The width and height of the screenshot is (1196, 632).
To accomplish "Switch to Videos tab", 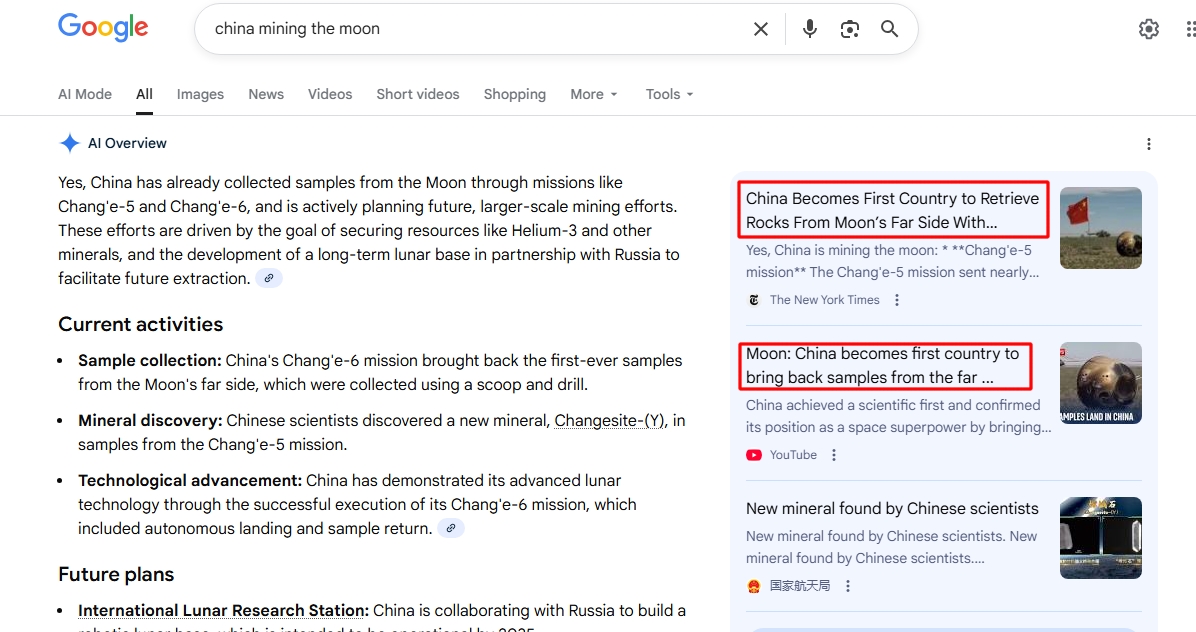I will tap(330, 95).
